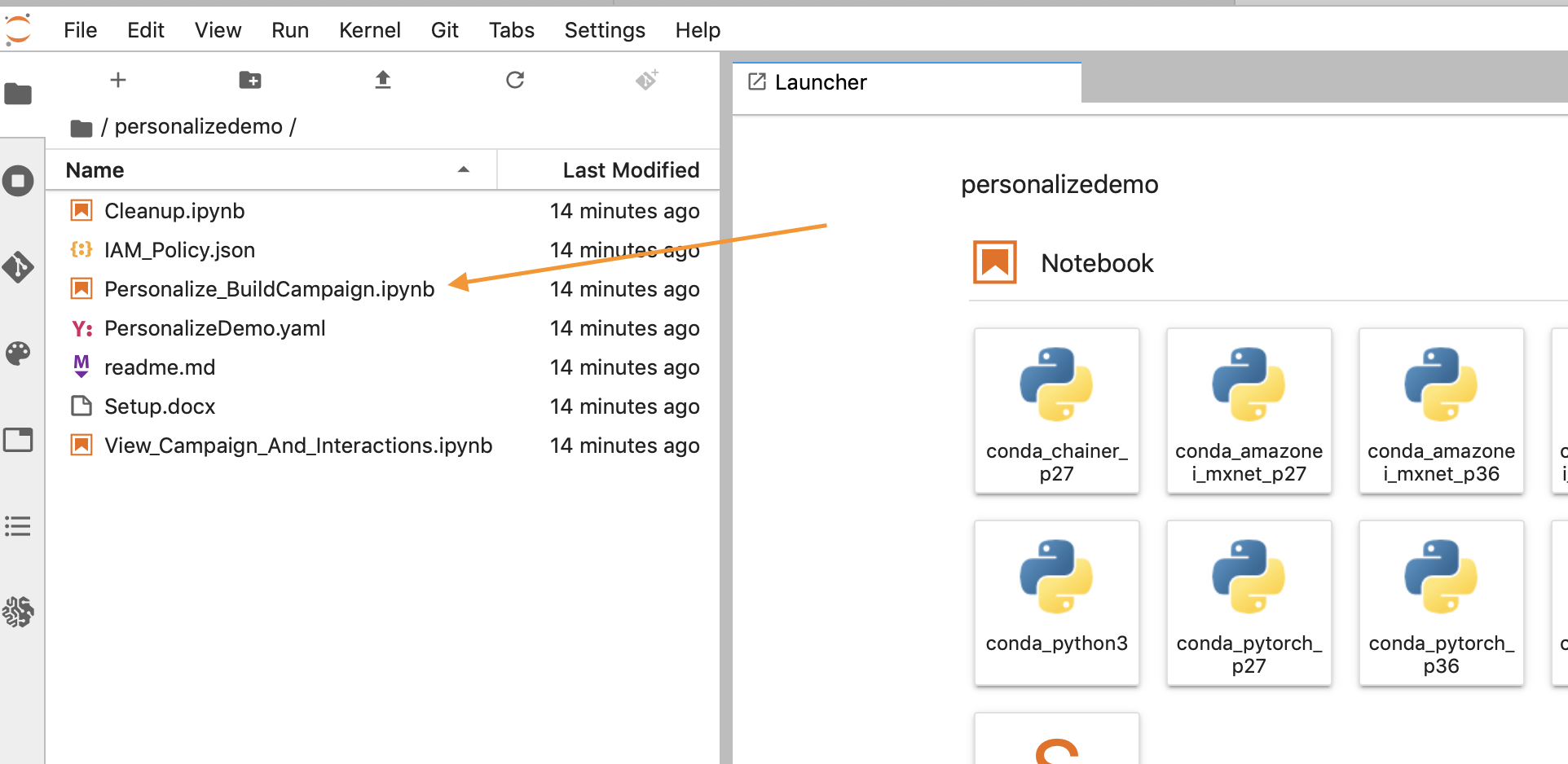This screenshot has height=764, width=1568.
Task: Open the View menu
Action: pos(218,30)
